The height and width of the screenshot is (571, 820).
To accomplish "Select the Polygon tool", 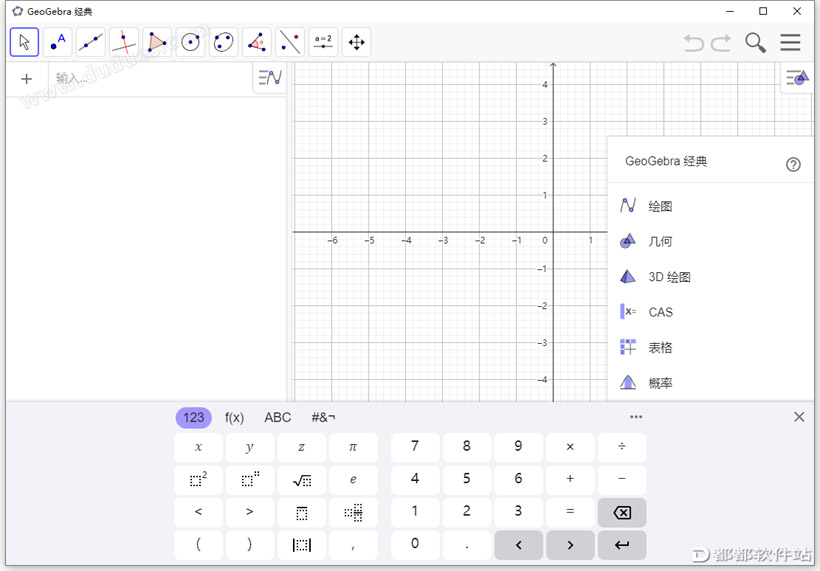I will click(157, 42).
